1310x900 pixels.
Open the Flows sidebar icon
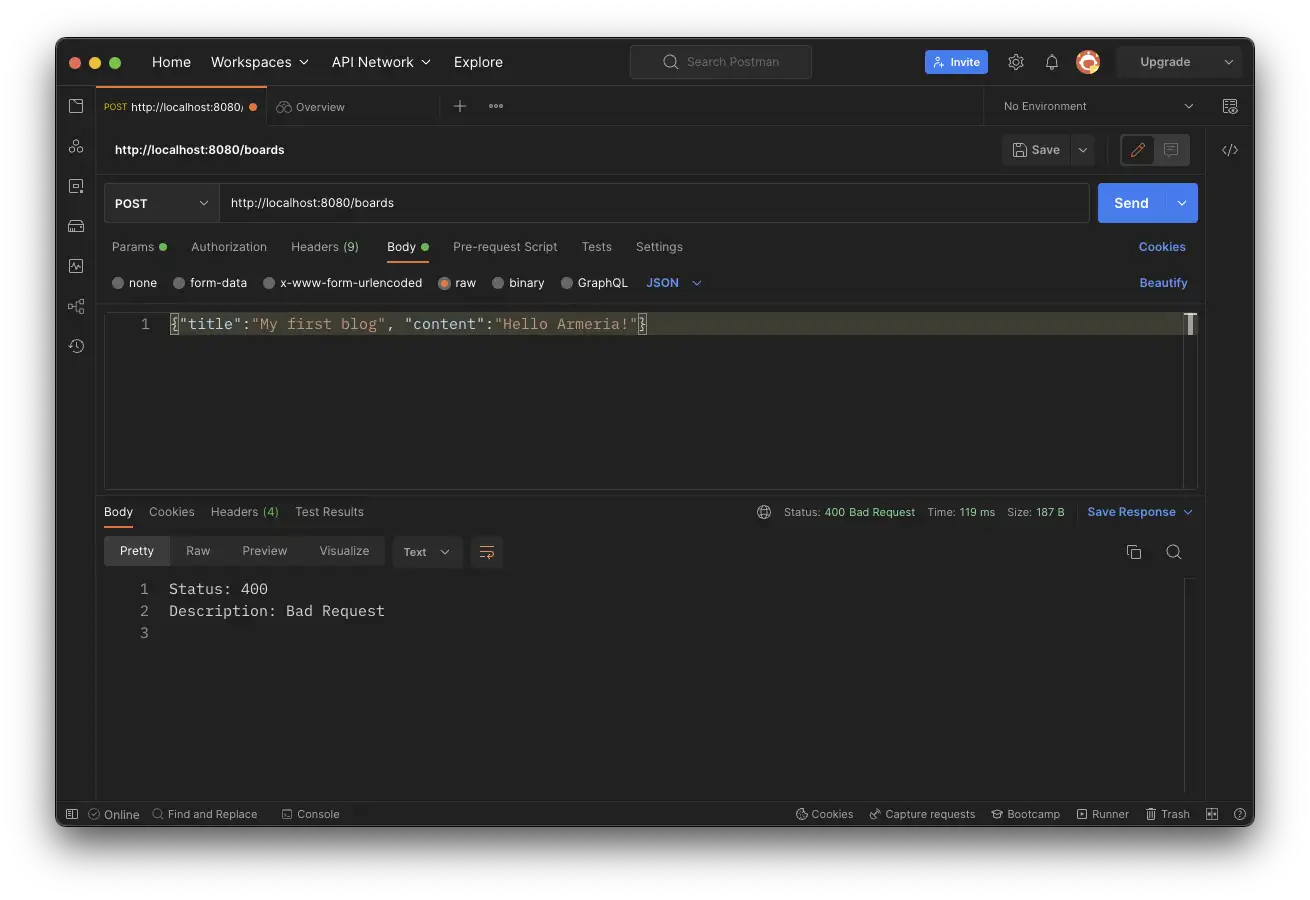(x=76, y=306)
